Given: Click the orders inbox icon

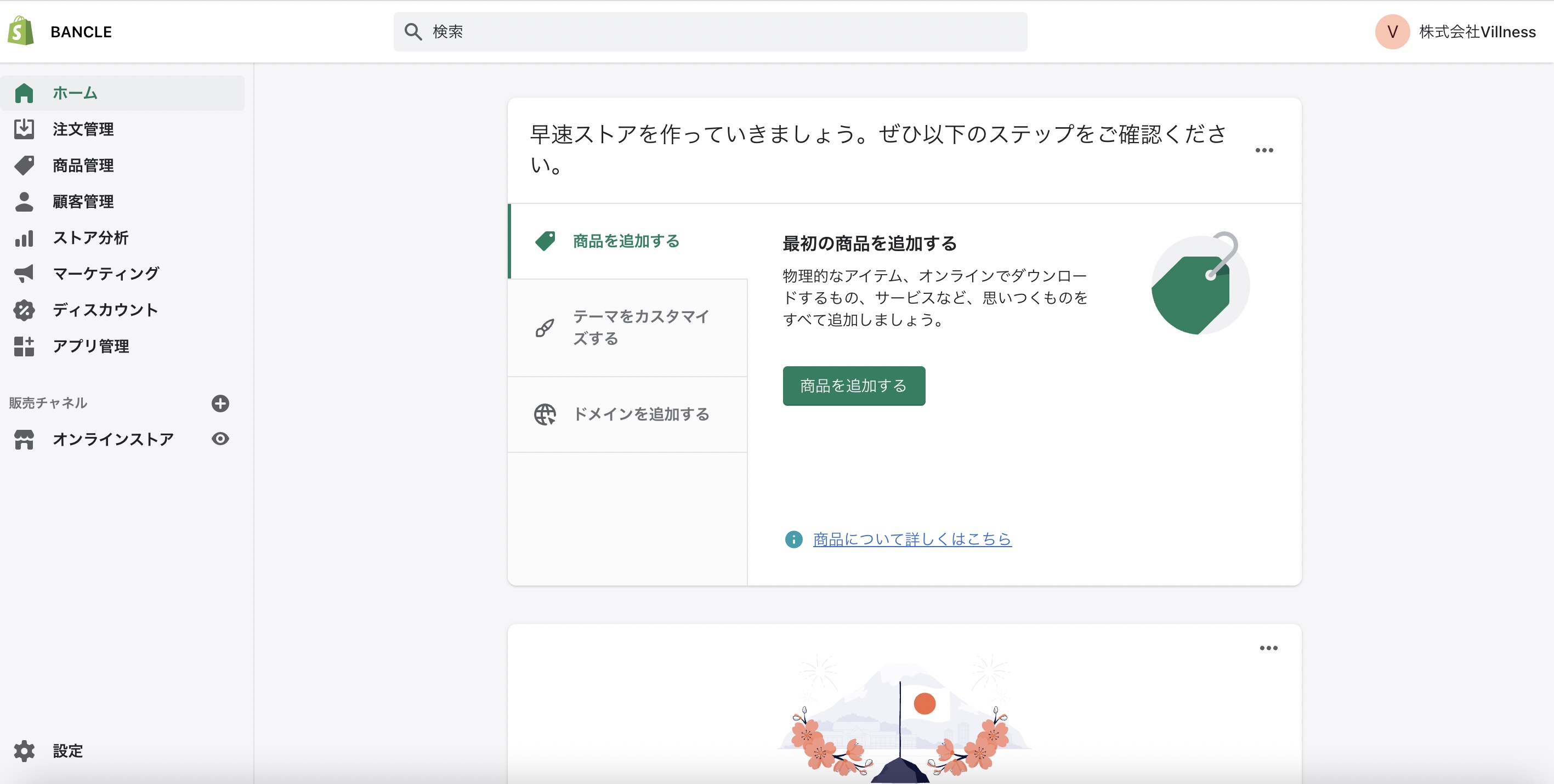Looking at the screenshot, I should click(24, 129).
